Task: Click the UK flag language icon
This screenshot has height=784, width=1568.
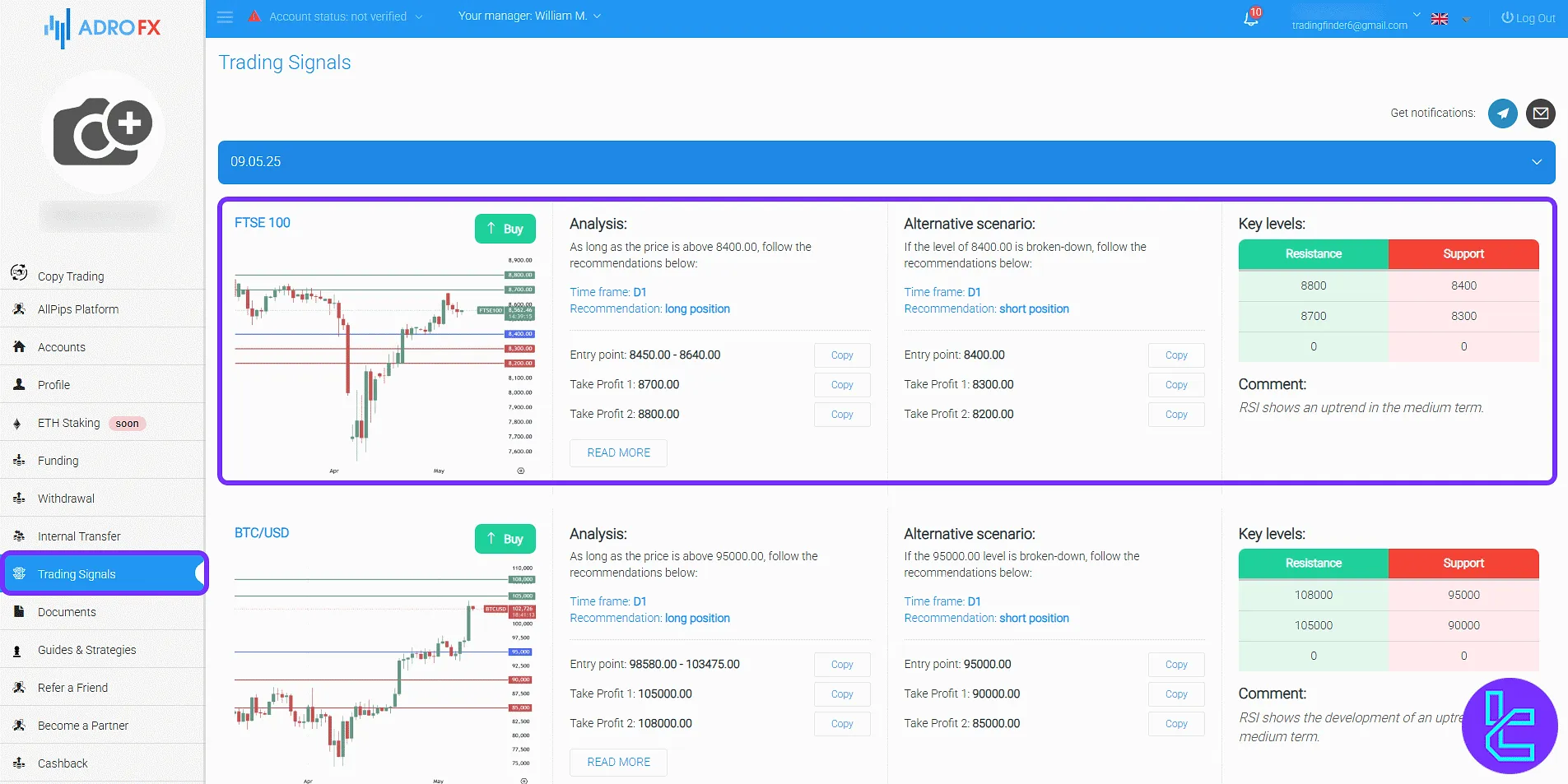Action: point(1440,19)
